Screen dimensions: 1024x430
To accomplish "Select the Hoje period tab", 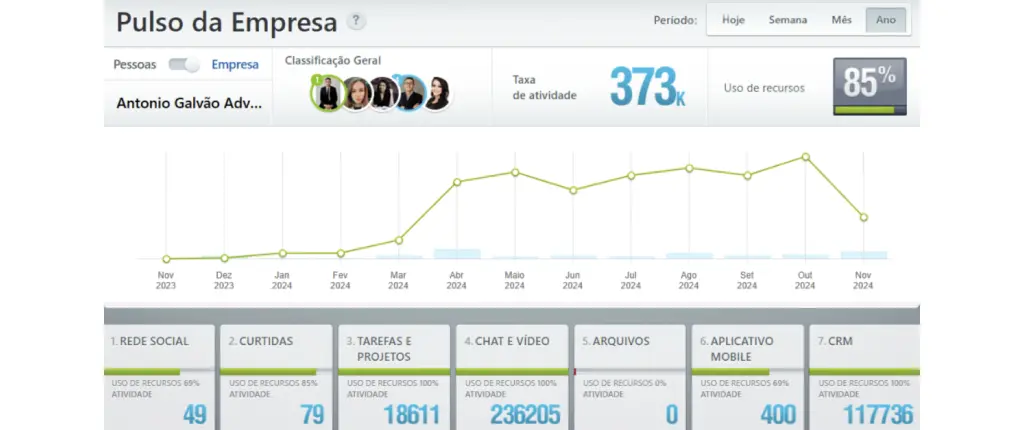I will coord(733,20).
